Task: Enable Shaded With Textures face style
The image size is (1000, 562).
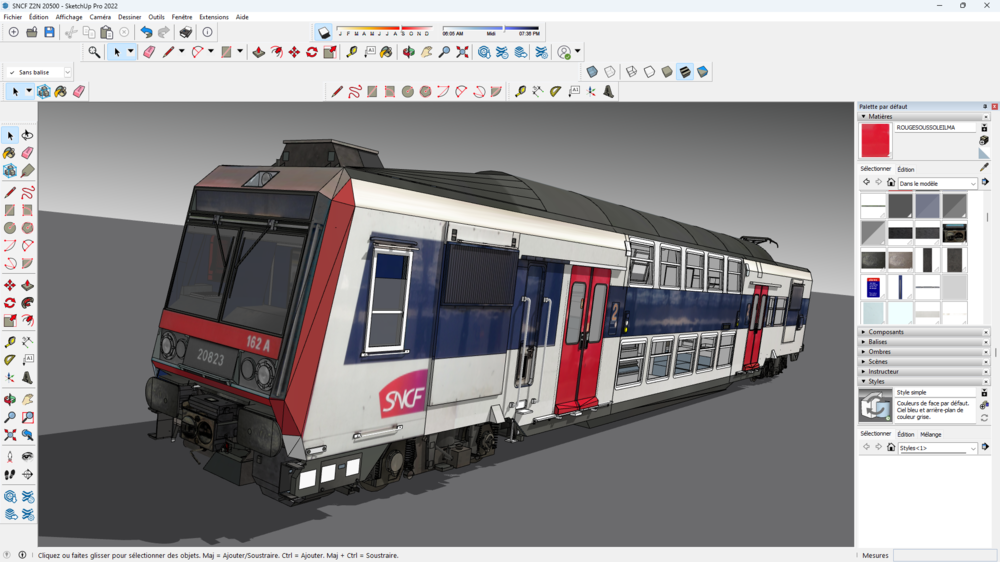Action: pos(685,71)
